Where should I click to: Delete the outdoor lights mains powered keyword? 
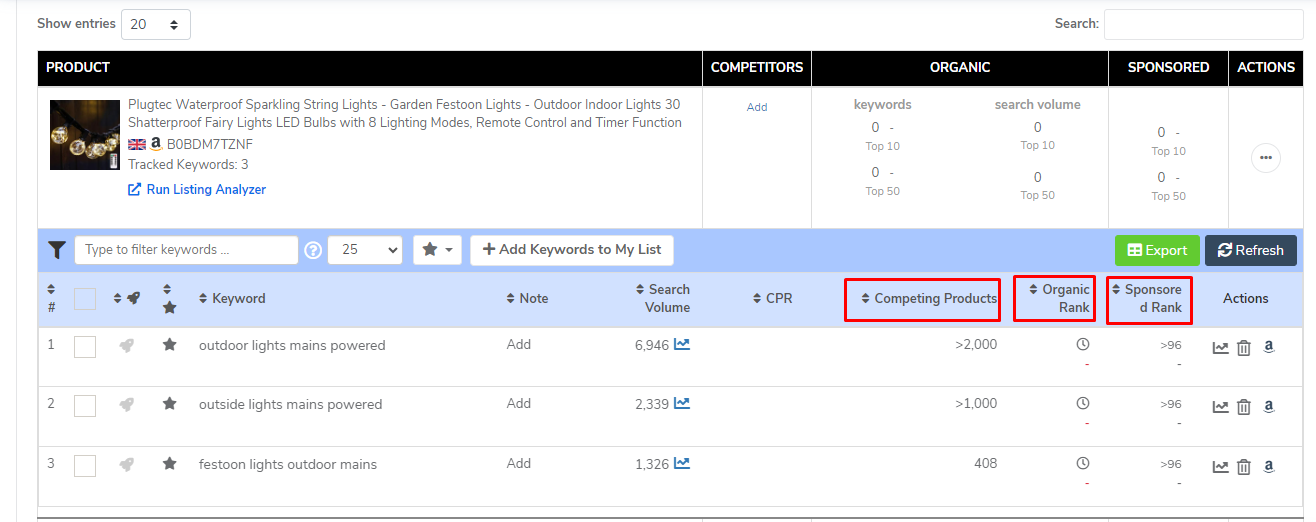click(x=1244, y=348)
